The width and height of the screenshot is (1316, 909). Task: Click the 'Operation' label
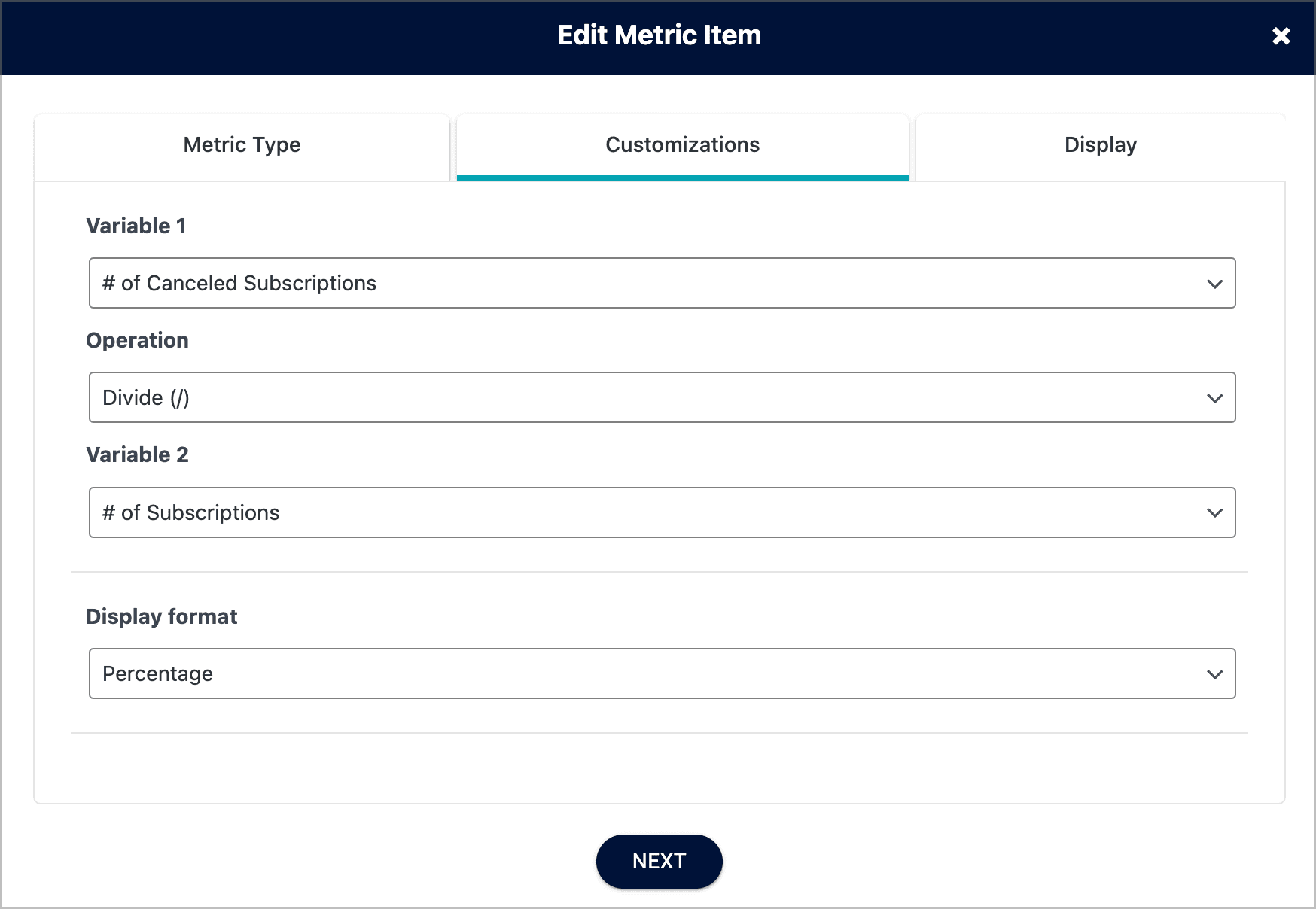(138, 340)
